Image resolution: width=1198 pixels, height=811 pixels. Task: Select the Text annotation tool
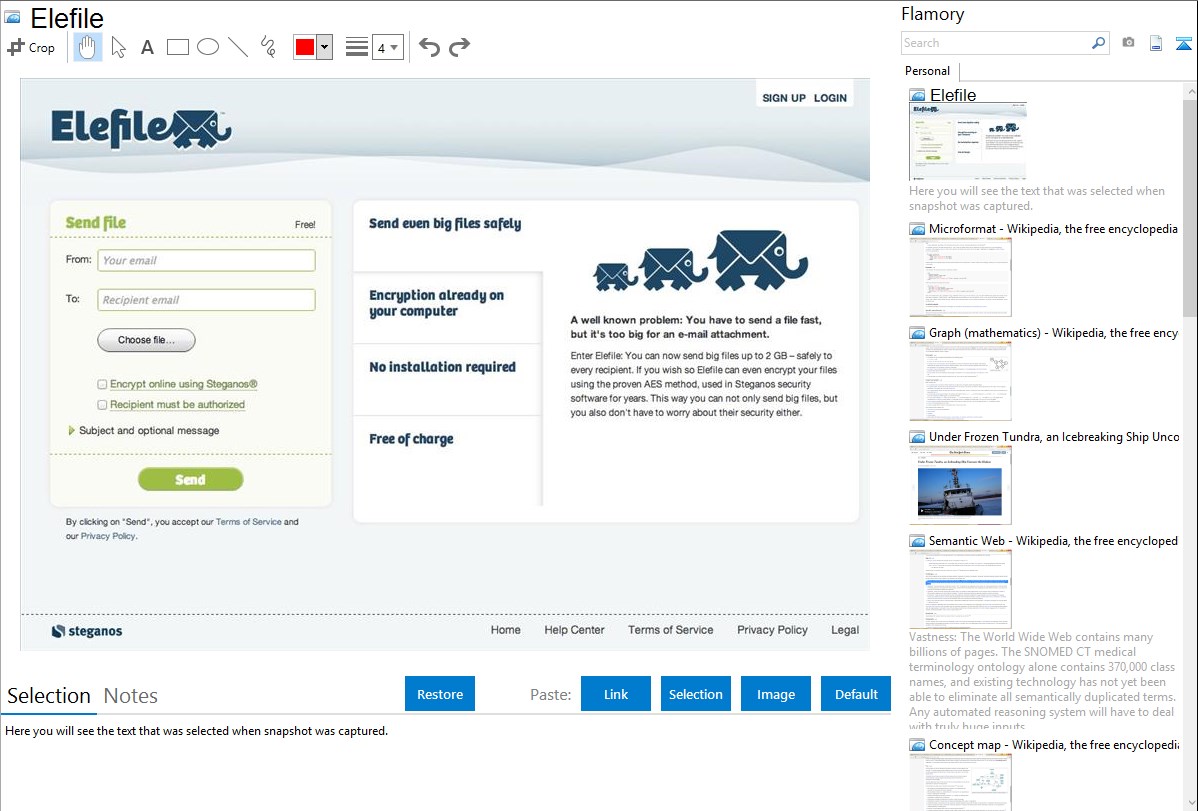pos(147,47)
